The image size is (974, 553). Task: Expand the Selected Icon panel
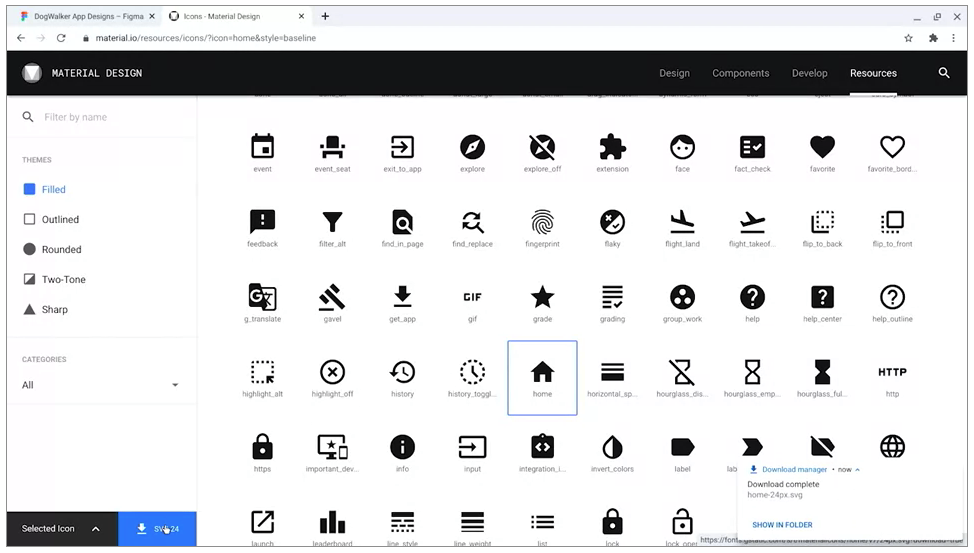[x=62, y=529]
